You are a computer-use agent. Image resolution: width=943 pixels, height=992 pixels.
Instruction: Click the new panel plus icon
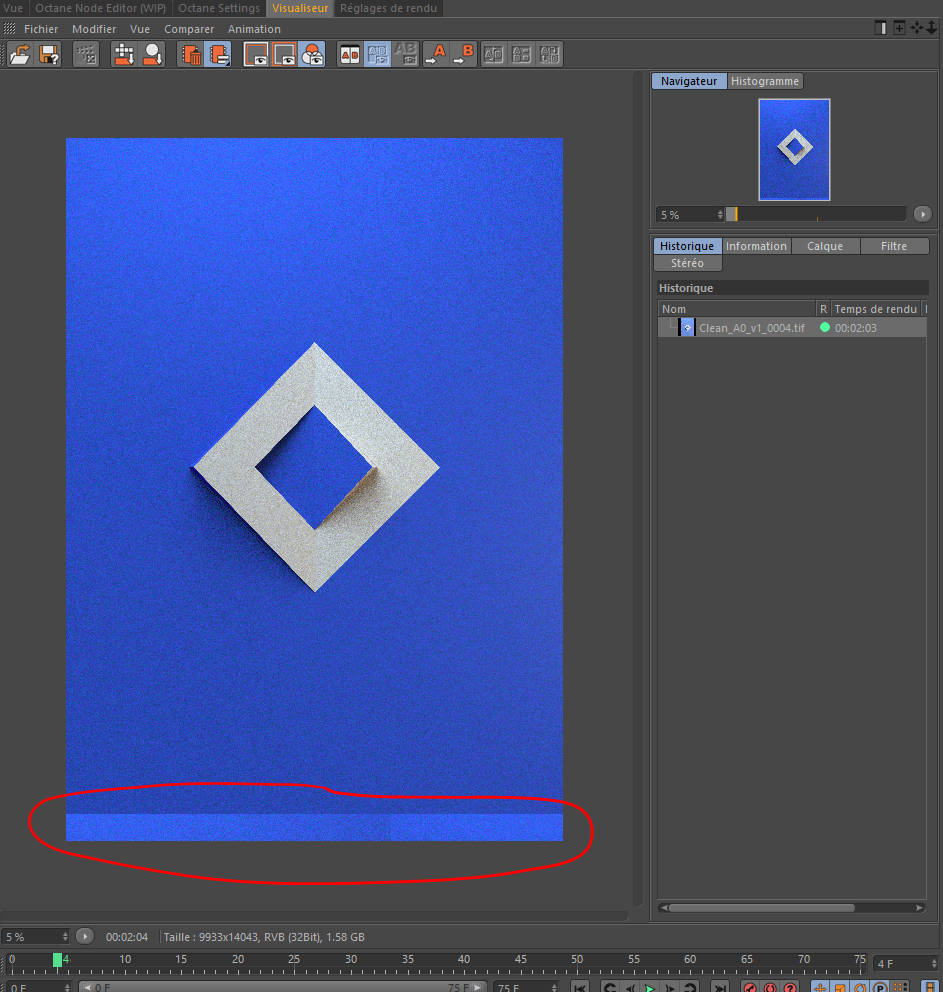899,28
